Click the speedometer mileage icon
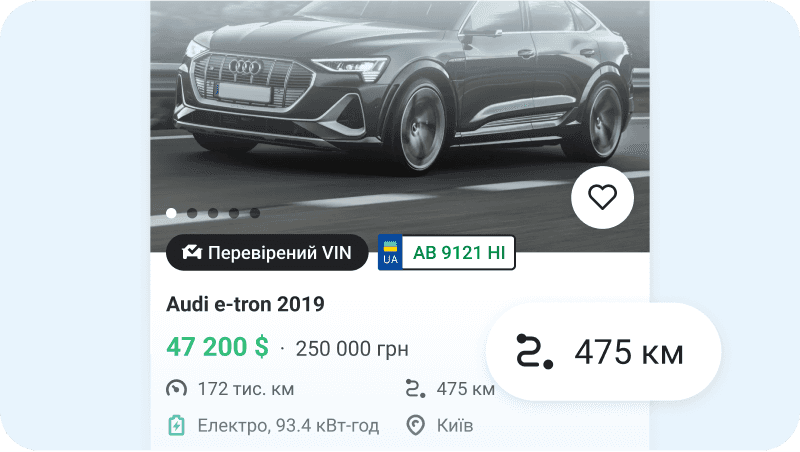The image size is (800, 452). tap(176, 389)
